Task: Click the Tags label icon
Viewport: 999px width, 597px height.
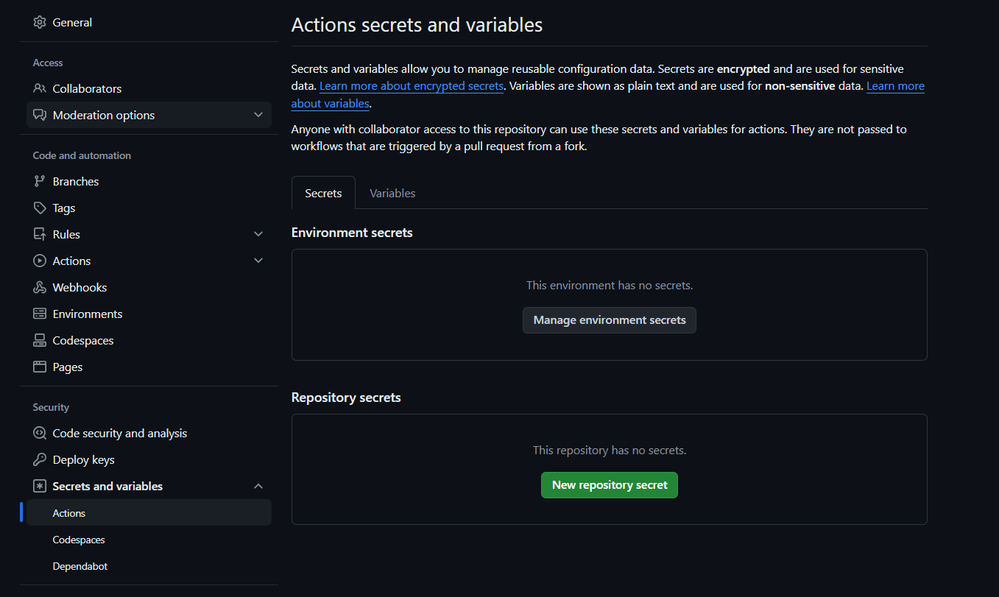Action: (40, 208)
